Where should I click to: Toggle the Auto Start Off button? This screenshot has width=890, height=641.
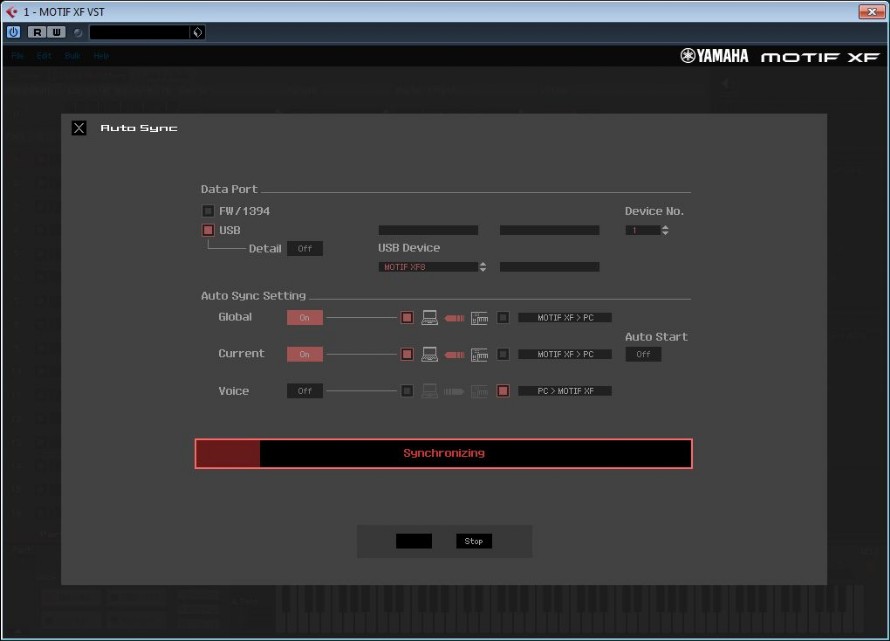coord(643,354)
